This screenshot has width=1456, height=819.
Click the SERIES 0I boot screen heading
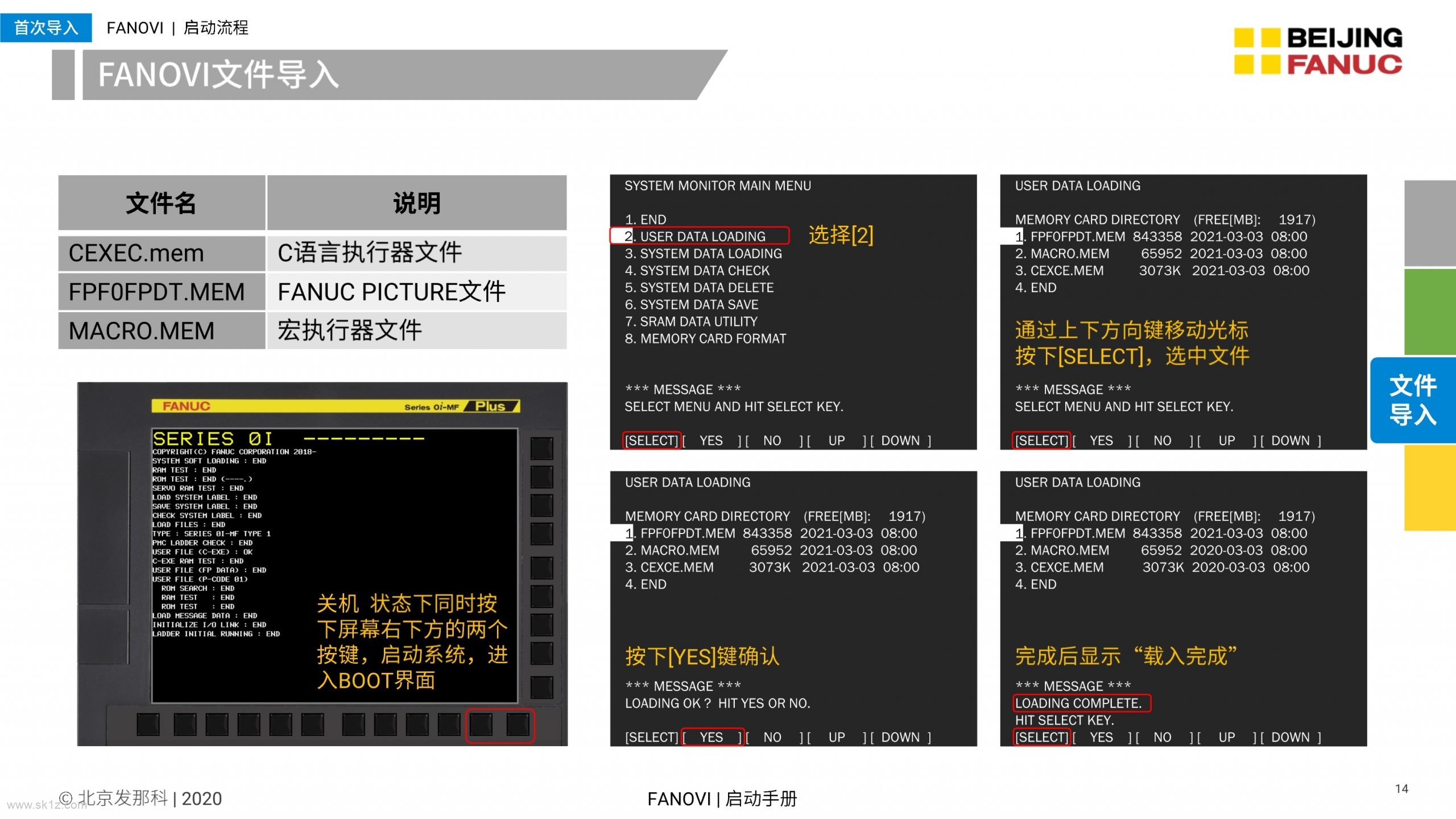point(213,439)
